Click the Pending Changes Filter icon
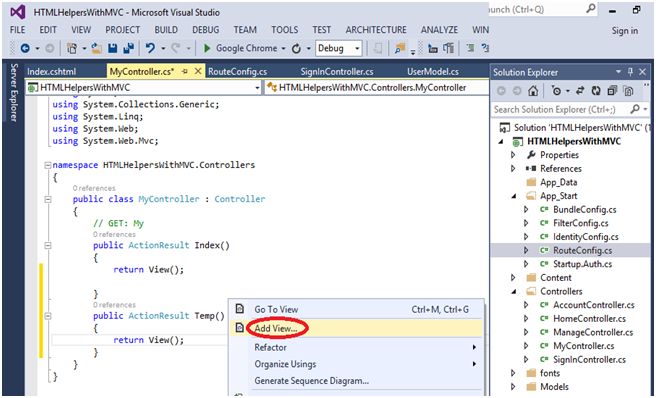 pos(556,91)
